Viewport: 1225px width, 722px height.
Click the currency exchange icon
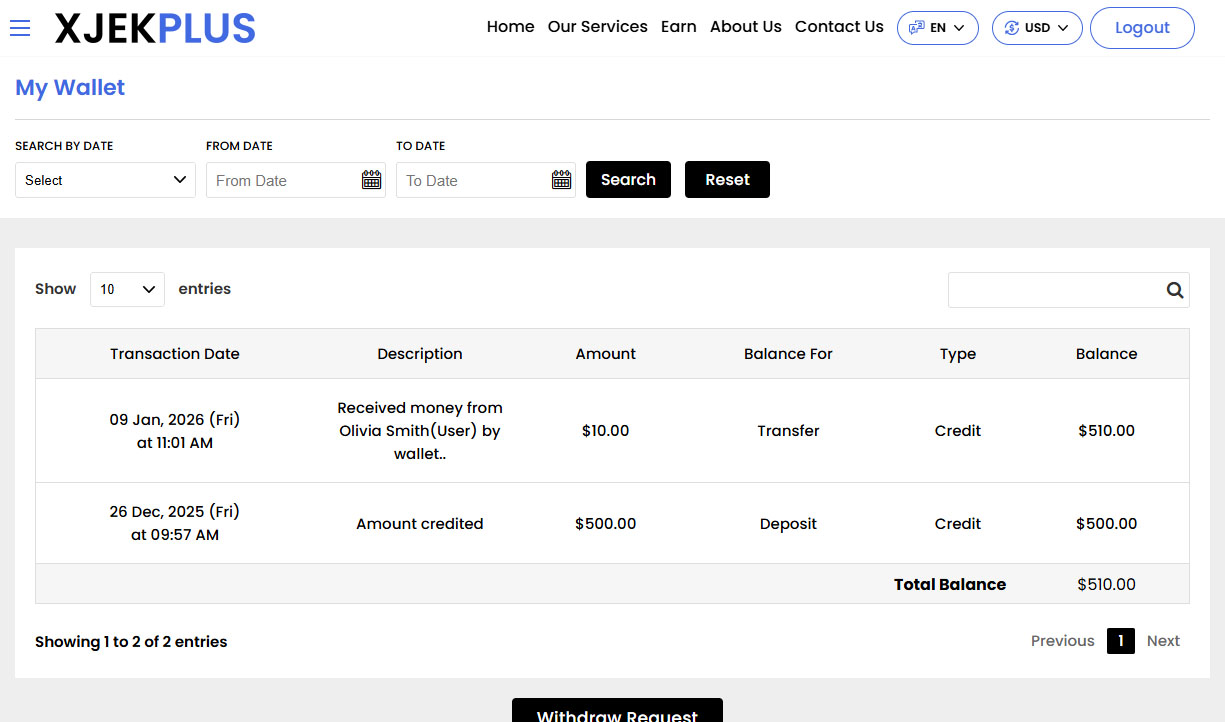pyautogui.click(x=1011, y=28)
